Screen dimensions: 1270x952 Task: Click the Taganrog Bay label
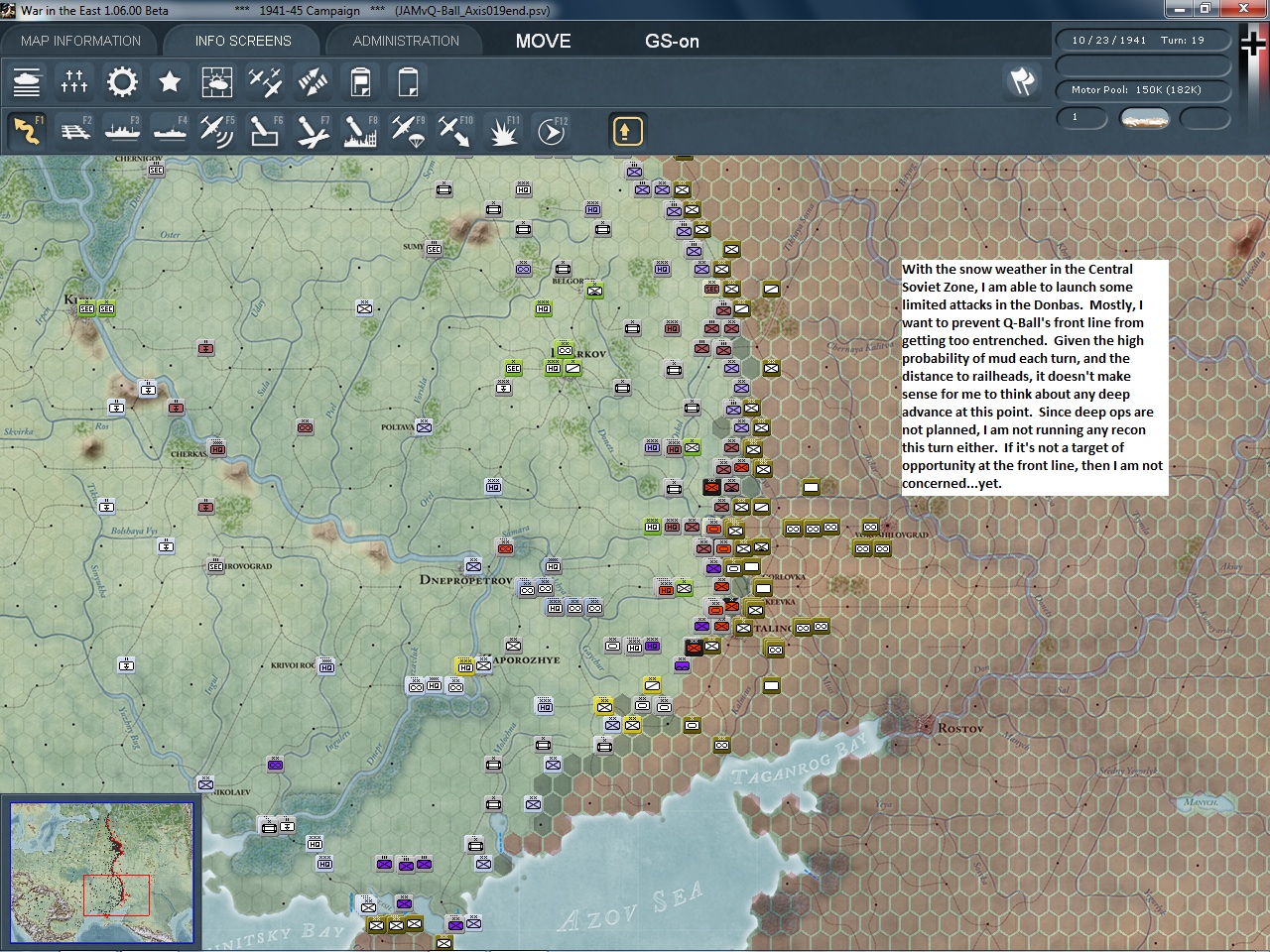click(801, 762)
